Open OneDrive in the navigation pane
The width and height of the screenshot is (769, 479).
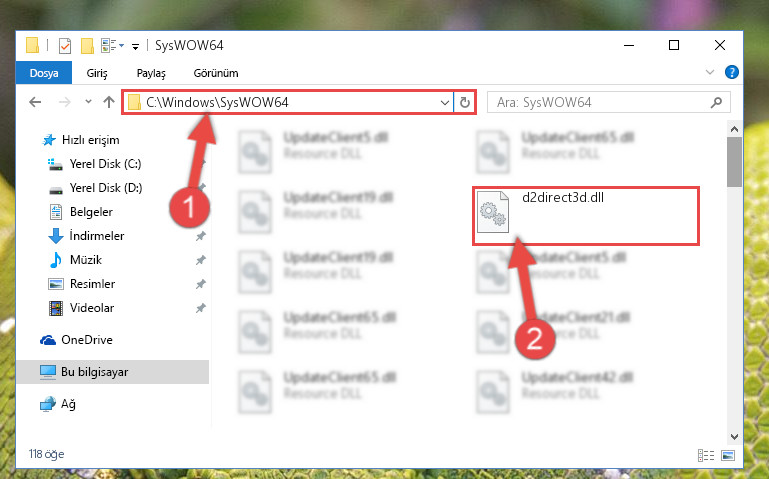tap(87, 340)
